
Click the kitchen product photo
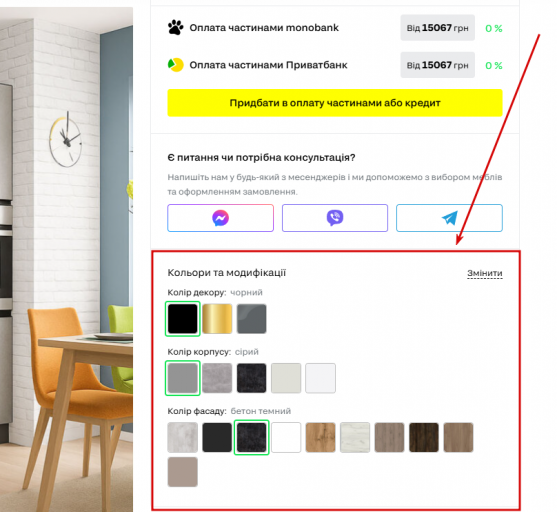(66, 259)
